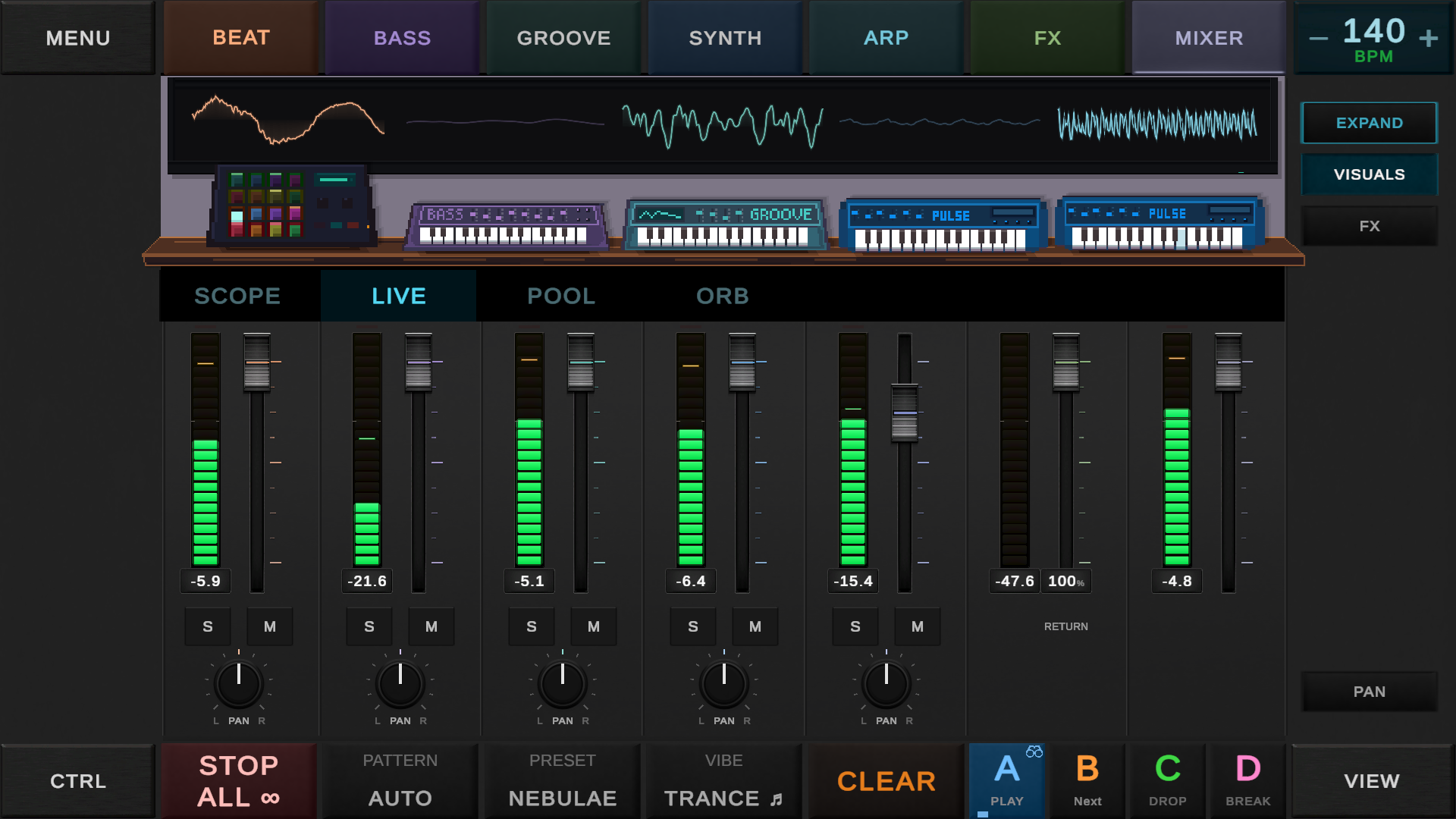Screen dimensions: 1456x819
Task: Solo the fourth channel at -6.4
Action: click(x=693, y=626)
